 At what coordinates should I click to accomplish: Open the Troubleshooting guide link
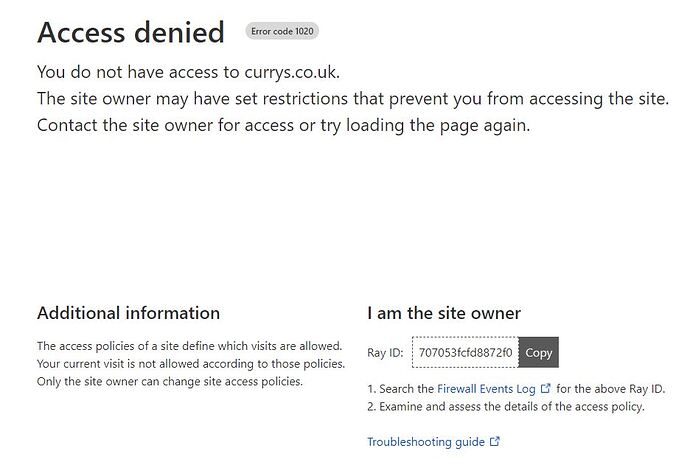coord(426,441)
